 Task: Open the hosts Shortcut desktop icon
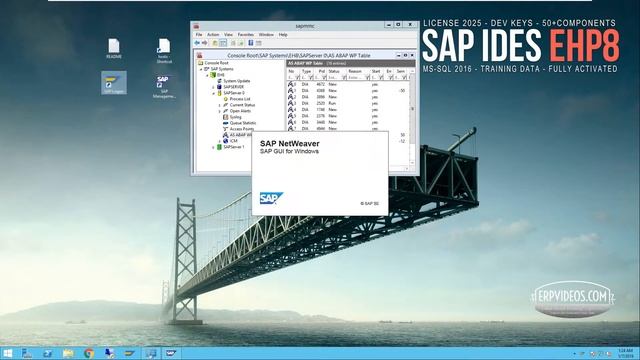[164, 51]
